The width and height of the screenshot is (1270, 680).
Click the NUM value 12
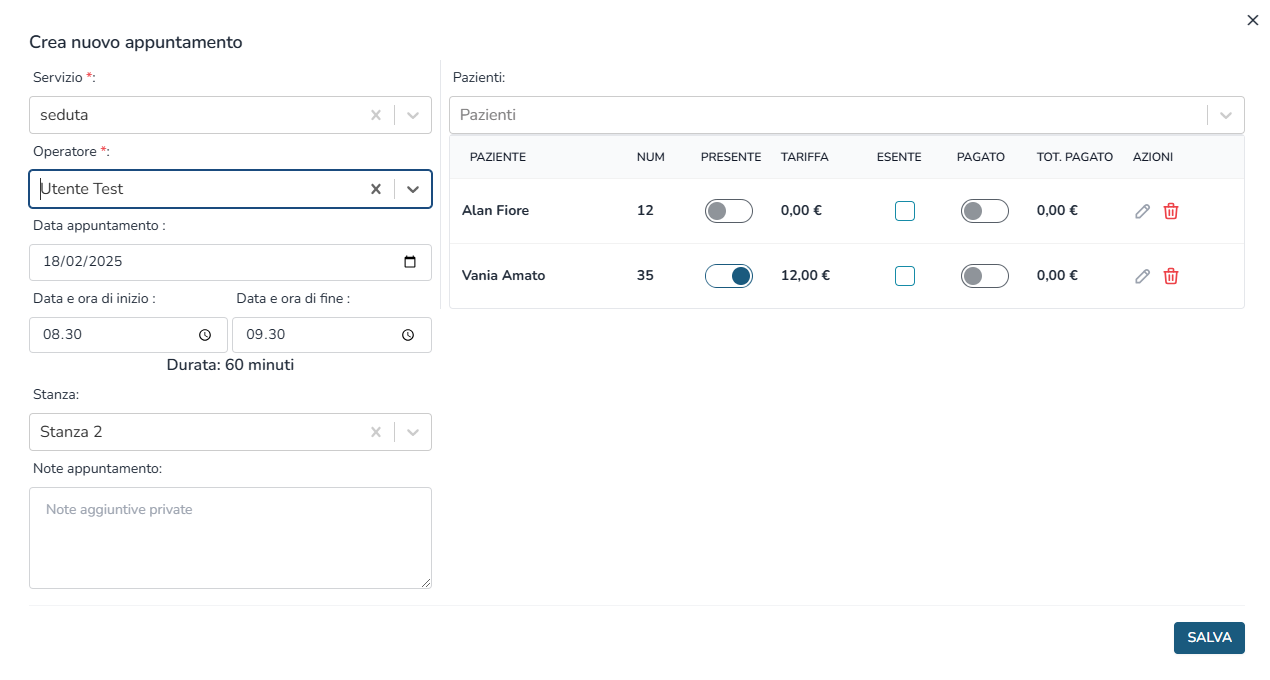645,211
